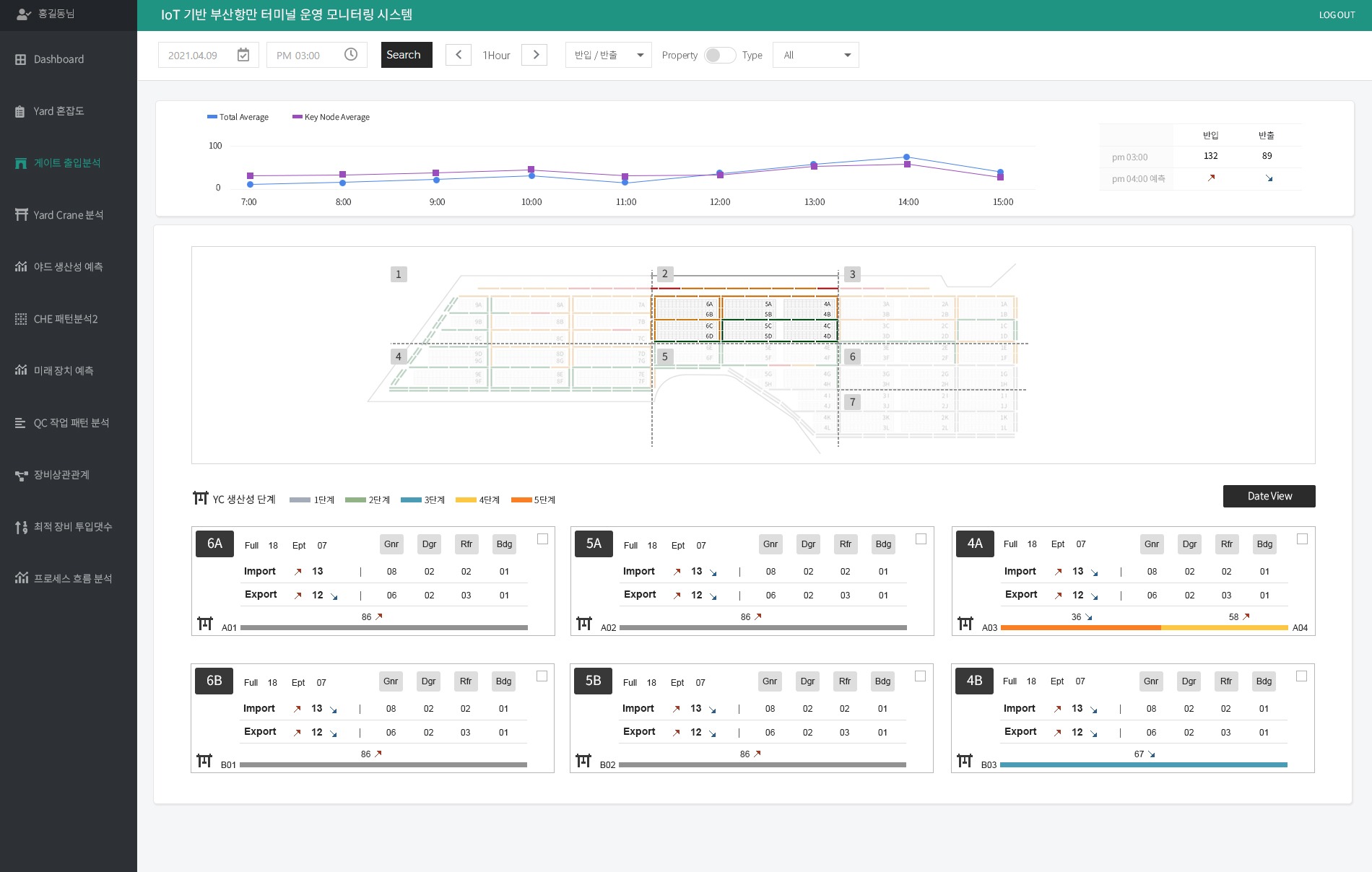The width and height of the screenshot is (1372, 872).
Task: Expand the Type dropdown showing All
Action: point(815,55)
